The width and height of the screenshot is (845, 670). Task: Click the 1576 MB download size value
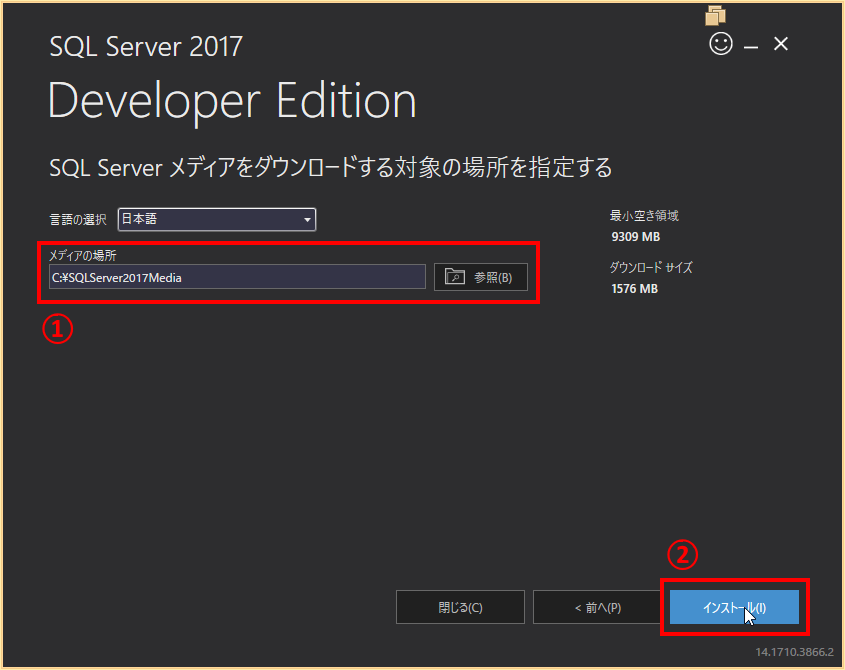pyautogui.click(x=634, y=289)
